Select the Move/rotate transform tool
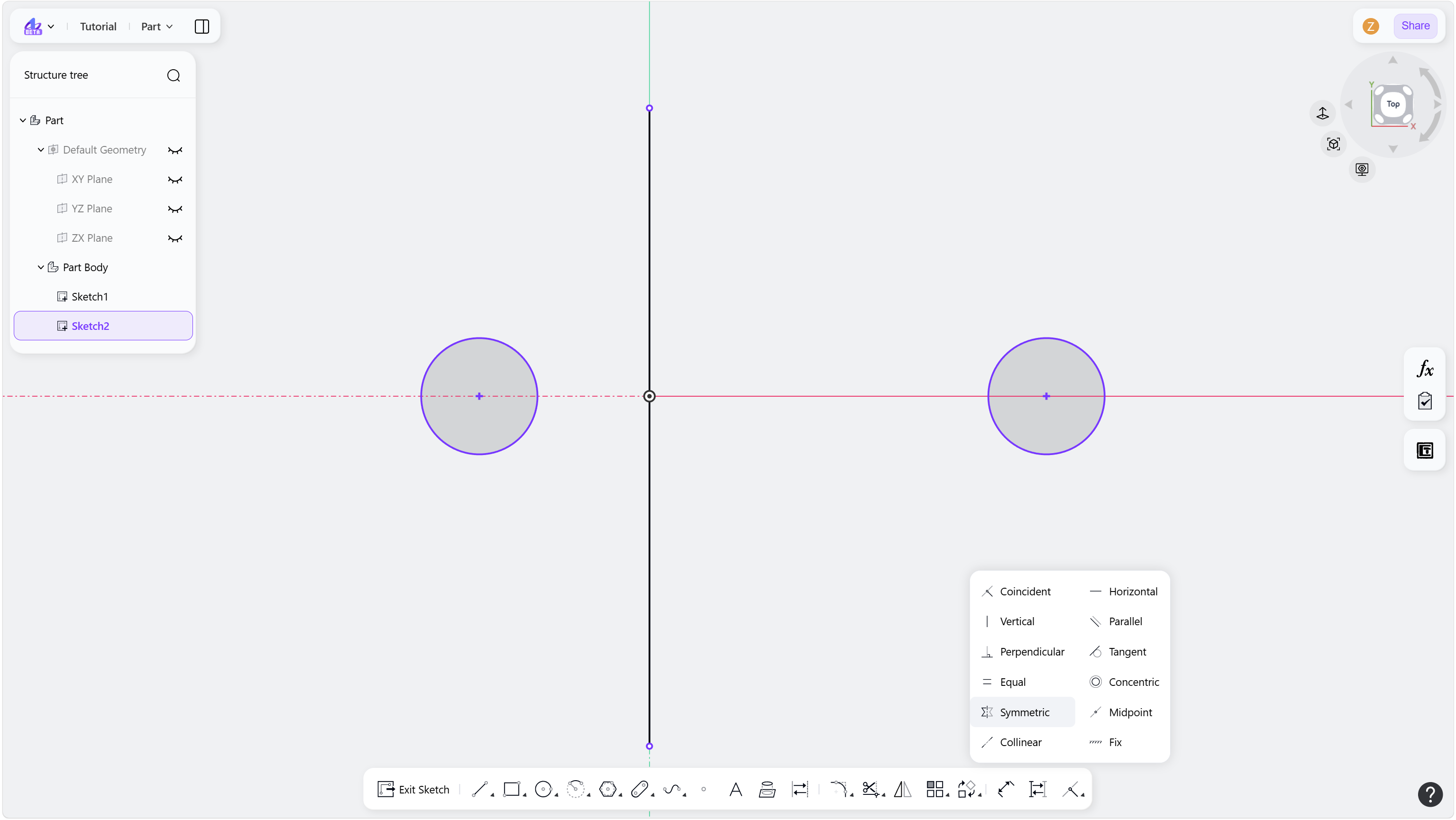The image size is (1456, 820). (x=967, y=789)
